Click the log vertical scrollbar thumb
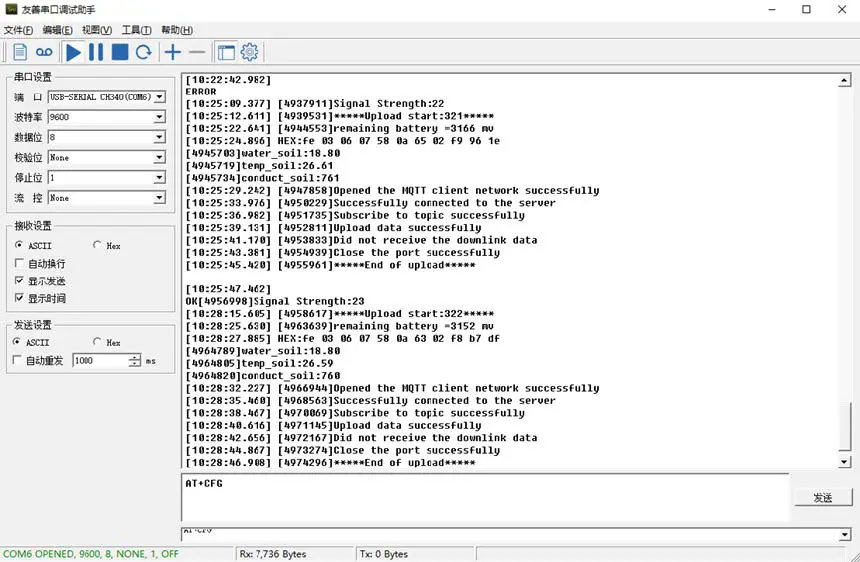This screenshot has height=562, width=860. (x=844, y=427)
